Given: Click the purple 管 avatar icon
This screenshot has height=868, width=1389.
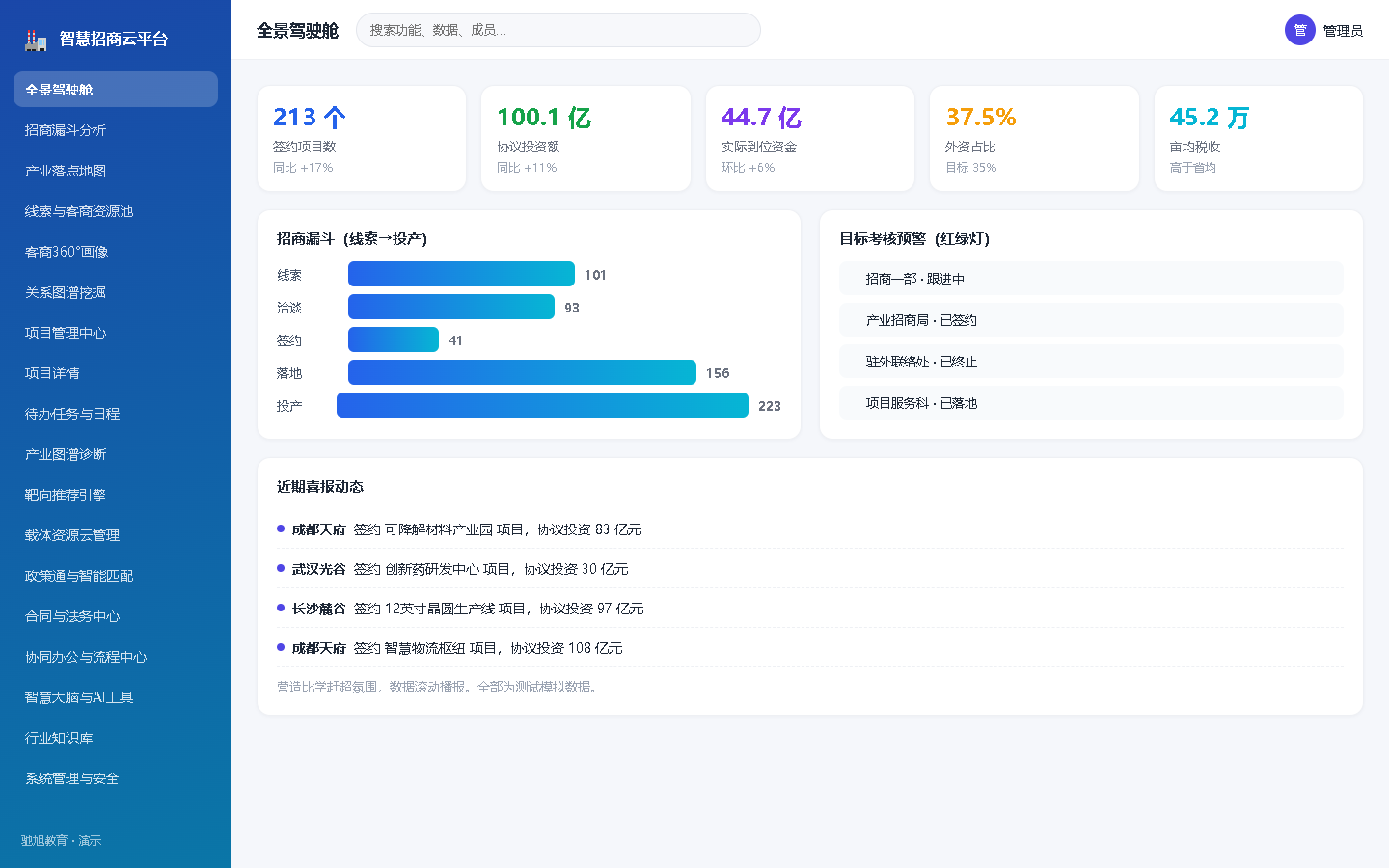Looking at the screenshot, I should pos(1299,30).
